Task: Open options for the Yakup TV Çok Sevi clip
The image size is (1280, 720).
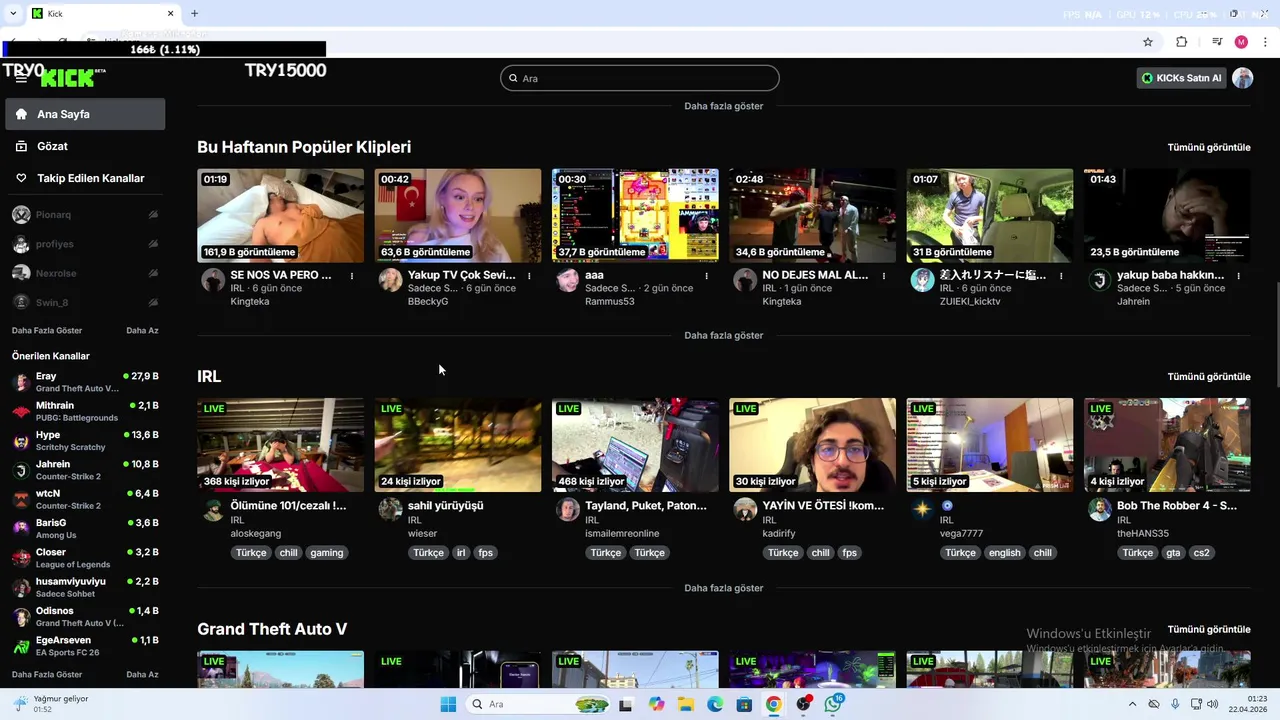Action: tap(529, 275)
